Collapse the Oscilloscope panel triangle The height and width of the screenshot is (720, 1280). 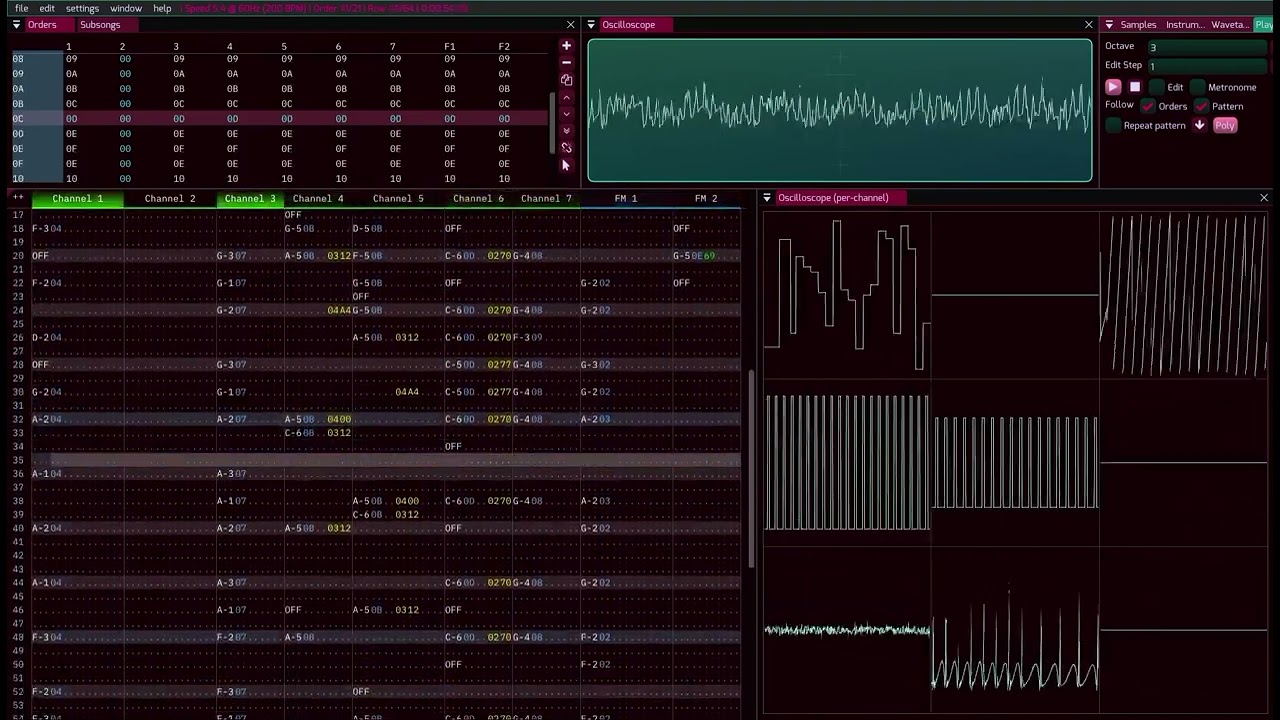pyautogui.click(x=591, y=24)
